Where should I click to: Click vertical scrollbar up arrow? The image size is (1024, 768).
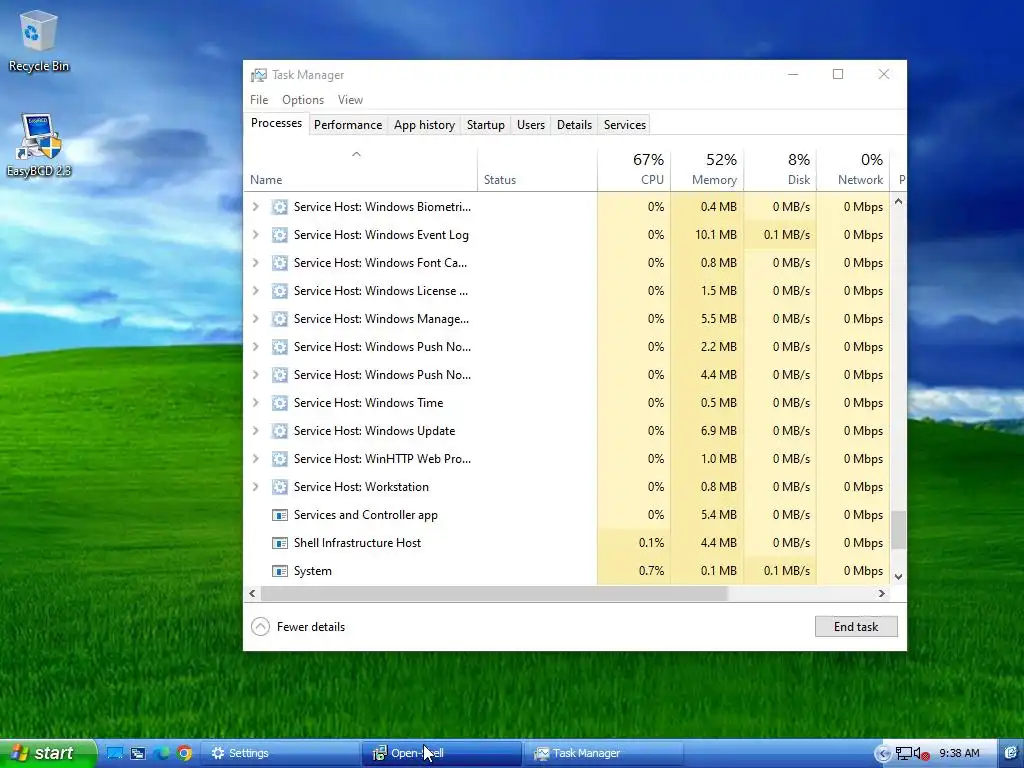point(899,202)
